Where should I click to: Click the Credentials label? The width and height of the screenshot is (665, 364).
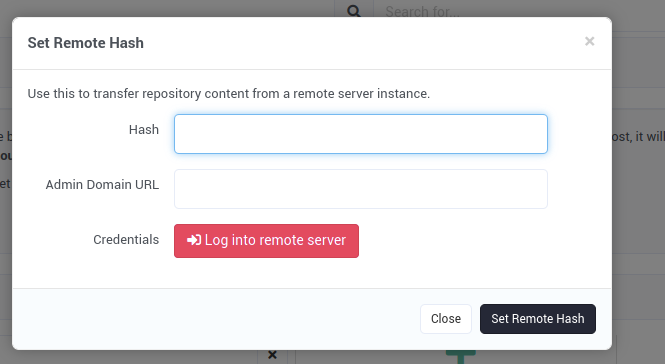point(126,240)
